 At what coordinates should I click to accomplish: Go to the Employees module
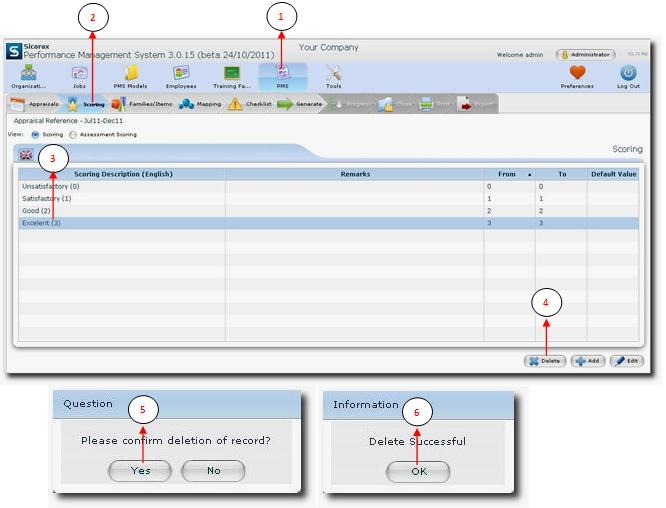point(181,74)
